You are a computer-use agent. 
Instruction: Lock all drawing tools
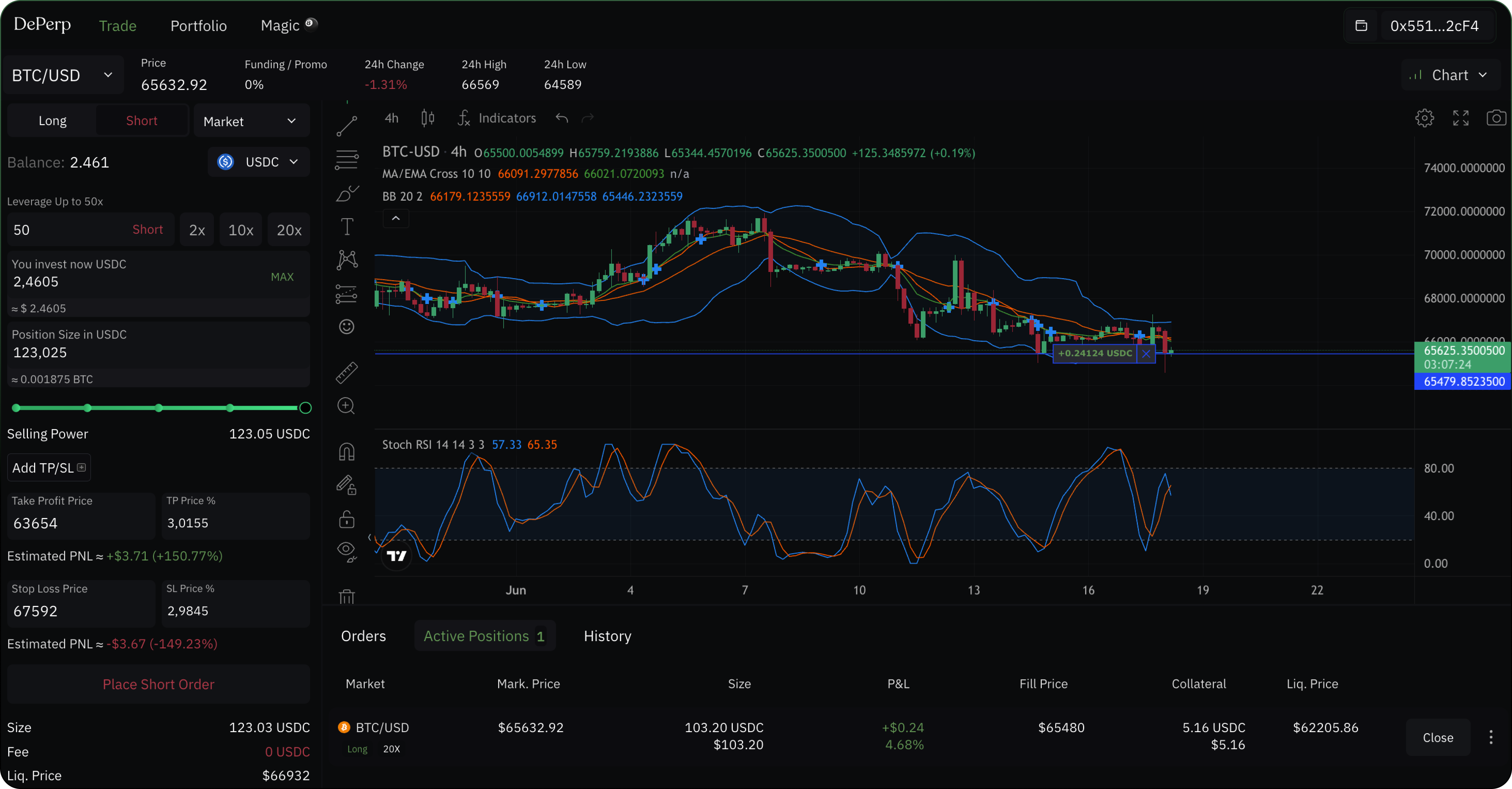coord(347,519)
